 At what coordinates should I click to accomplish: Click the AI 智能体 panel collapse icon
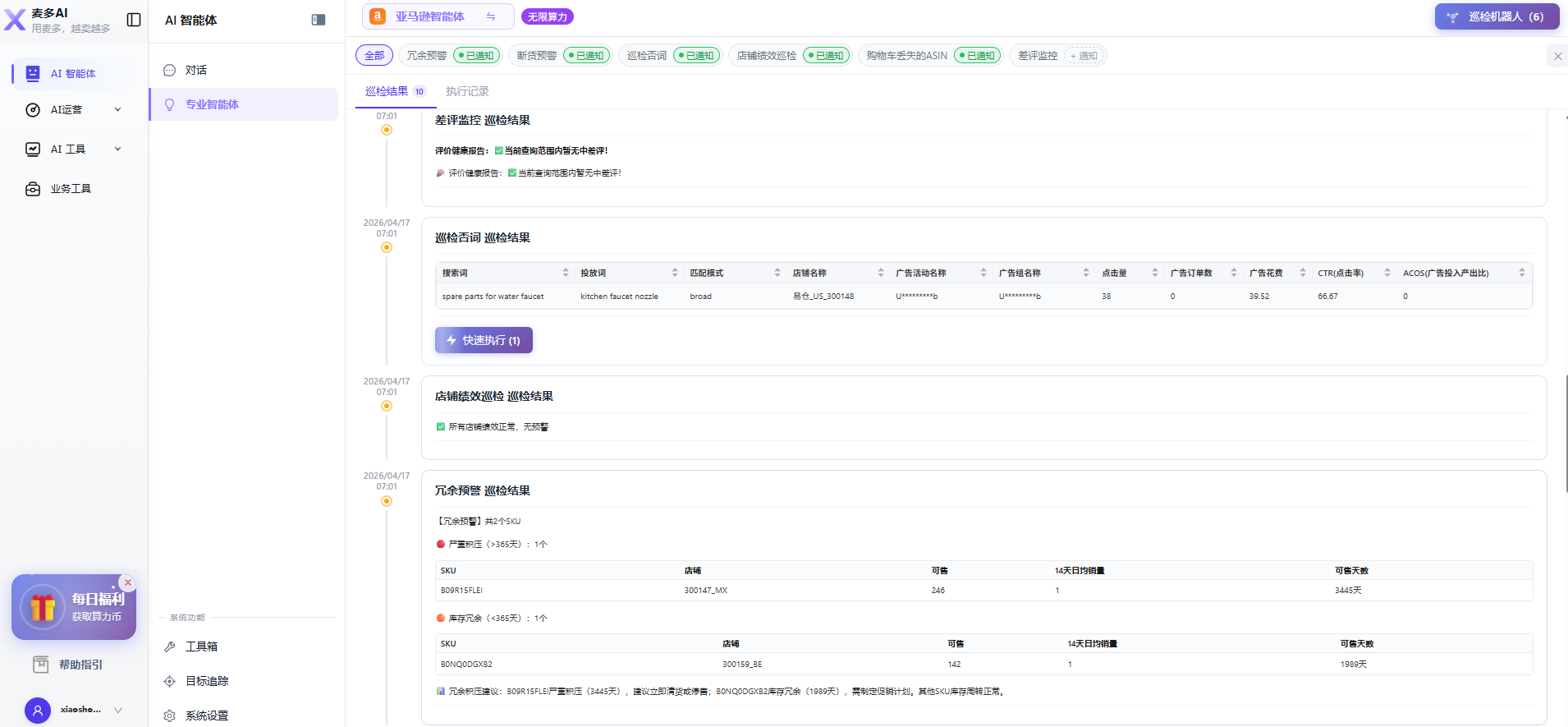319,20
